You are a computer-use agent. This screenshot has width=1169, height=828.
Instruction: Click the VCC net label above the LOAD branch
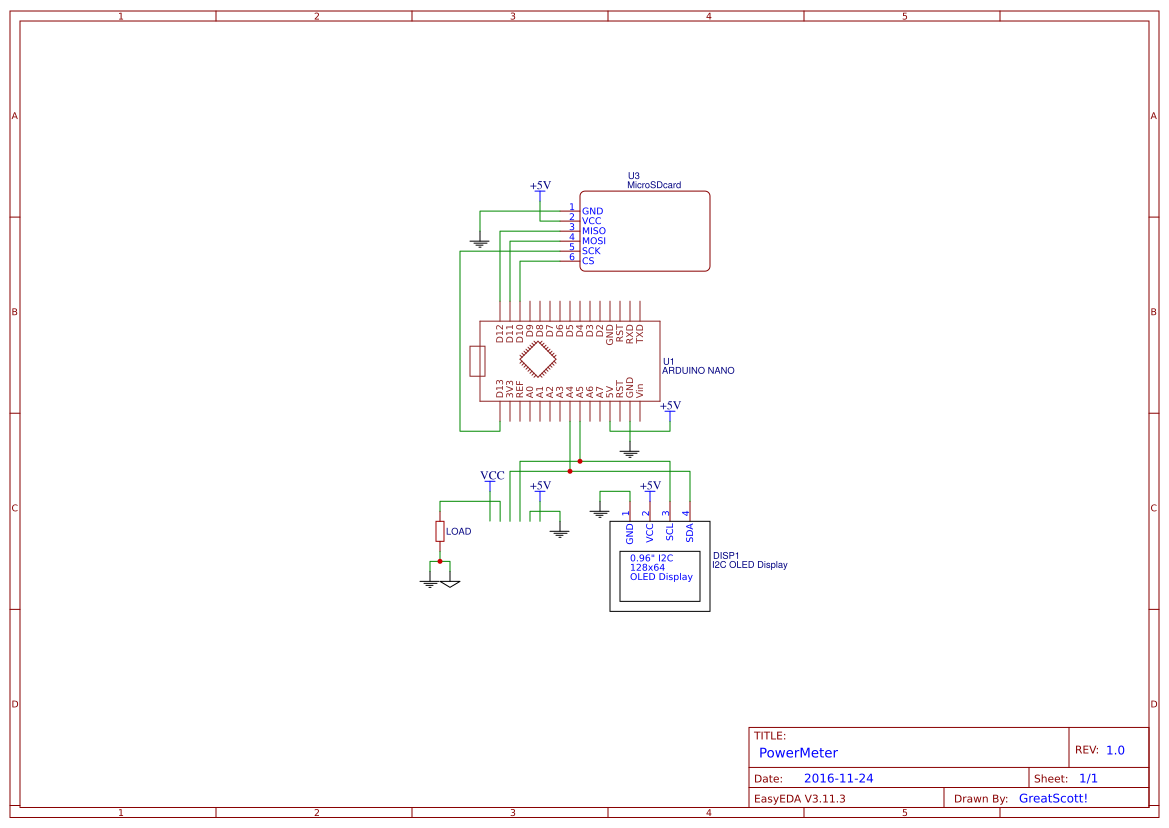click(491, 476)
